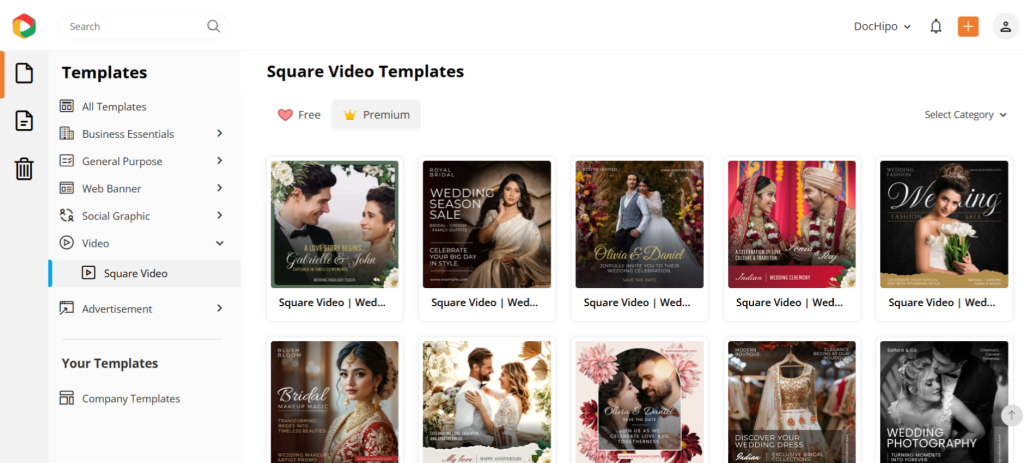Click the Web Banner icon
Viewport: 1024px width, 463px height.
[x=67, y=189]
